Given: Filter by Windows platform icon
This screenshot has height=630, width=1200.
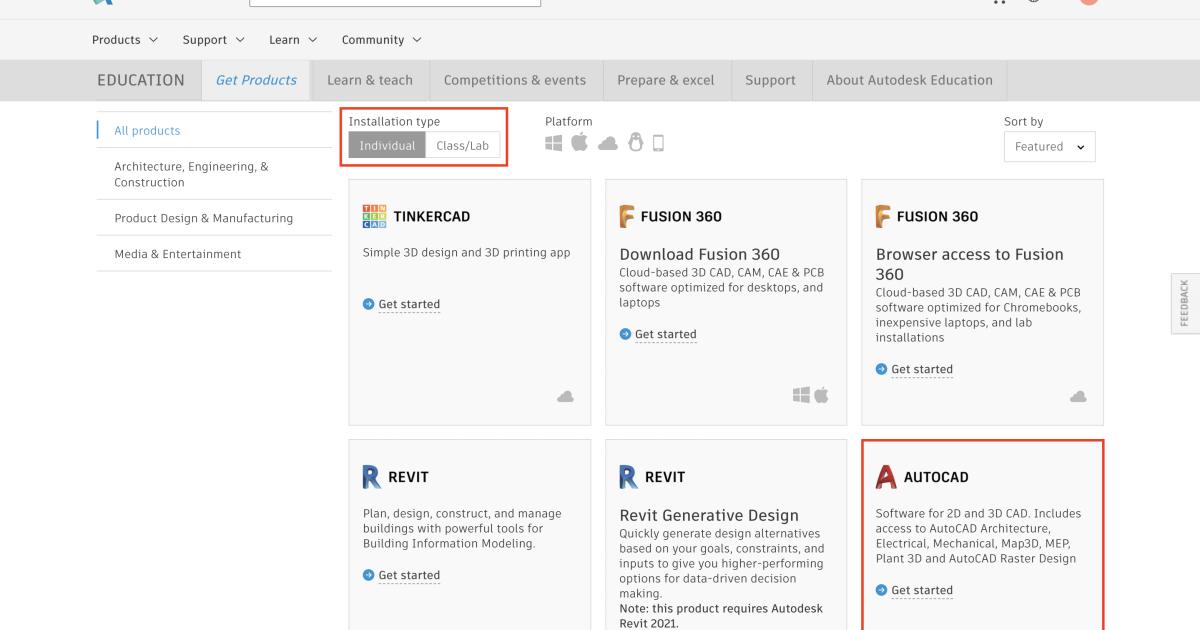Looking at the screenshot, I should [554, 143].
